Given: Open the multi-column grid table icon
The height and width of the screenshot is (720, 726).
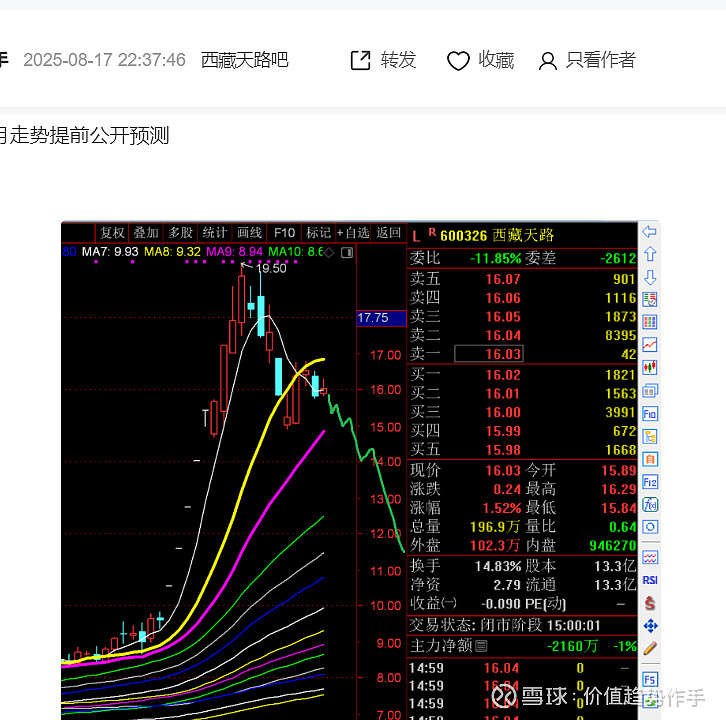Looking at the screenshot, I should pos(650,322).
